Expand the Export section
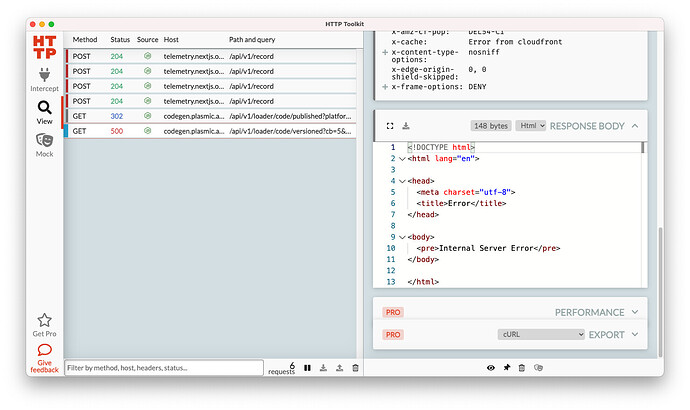Viewport: 690px width, 410px height. pos(635,334)
